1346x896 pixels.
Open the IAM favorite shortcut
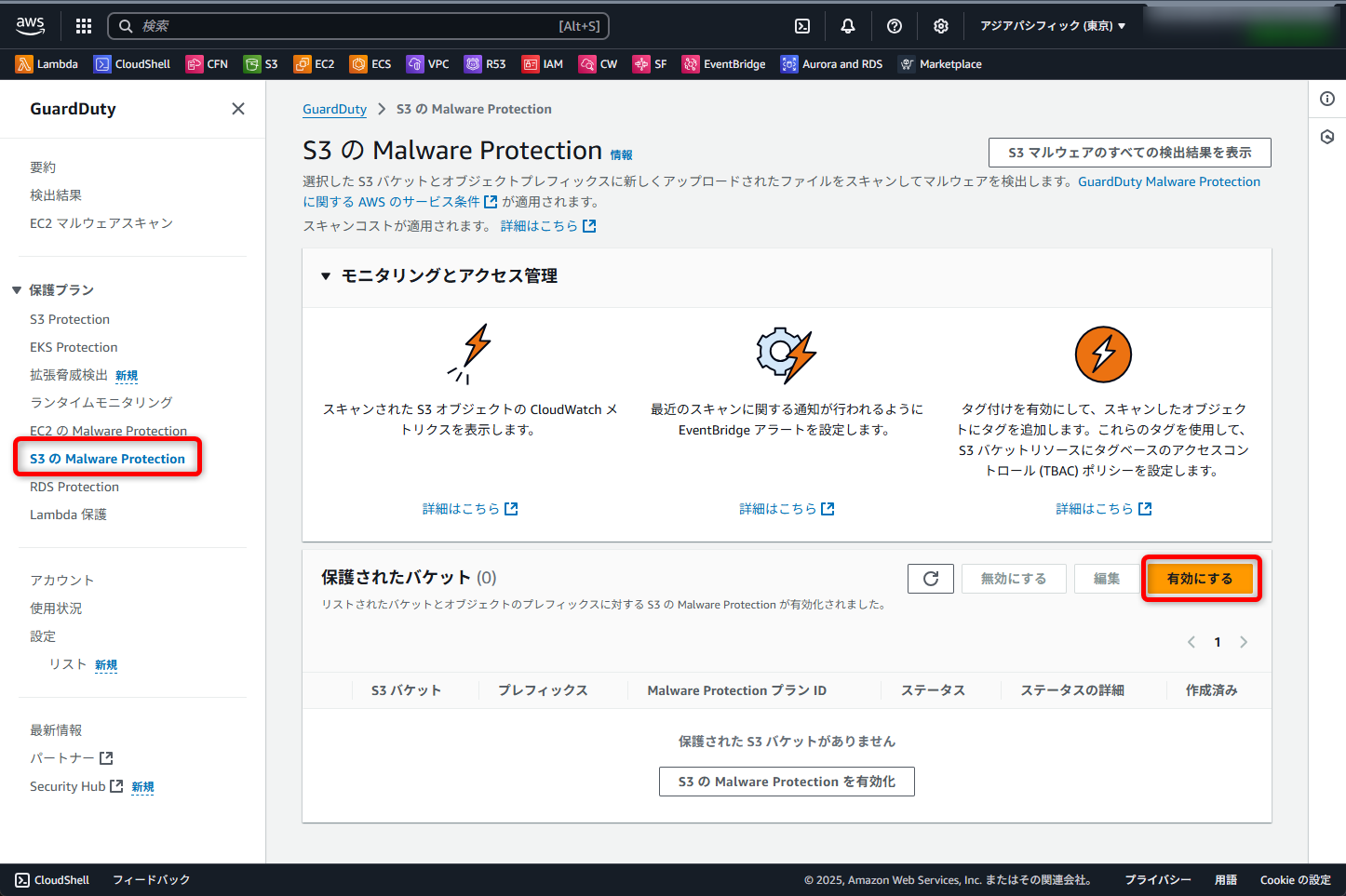543,64
